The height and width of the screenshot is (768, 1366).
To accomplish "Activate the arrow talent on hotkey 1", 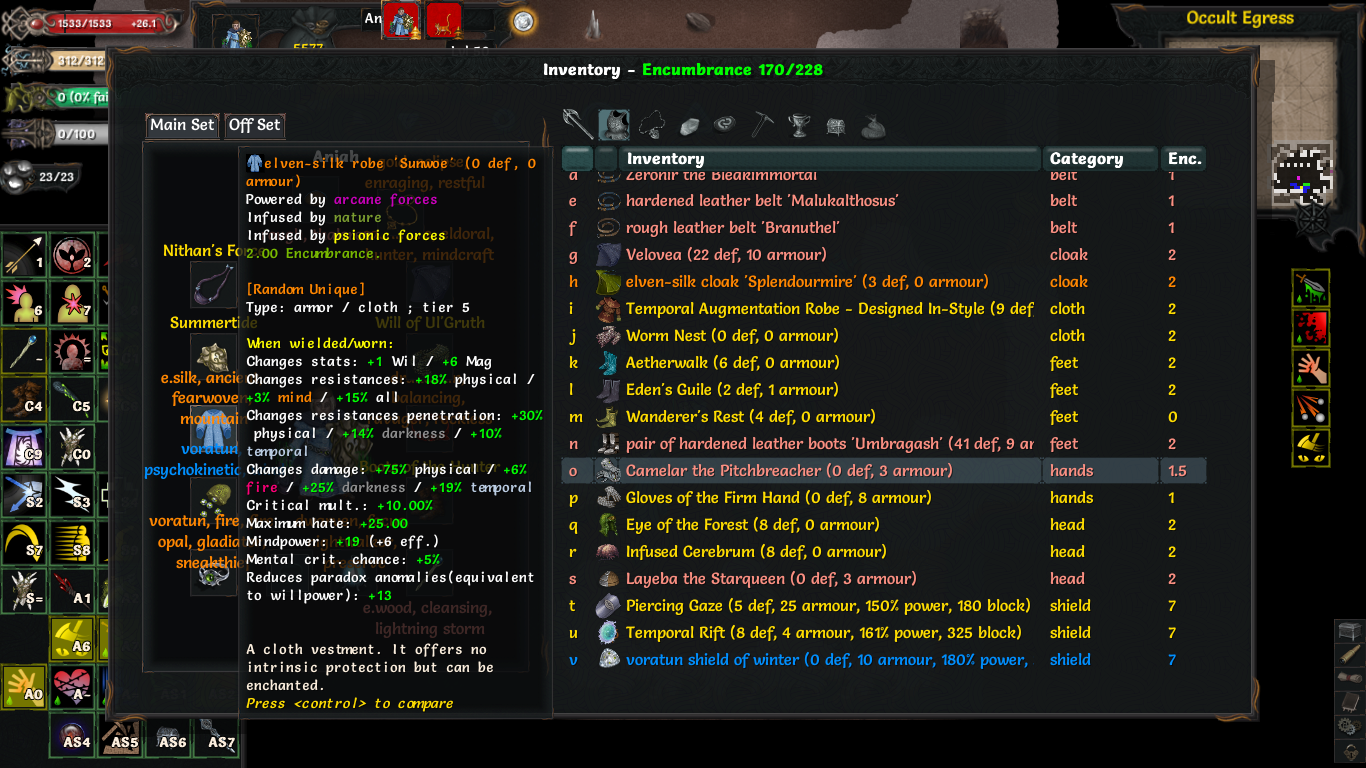I will pyautogui.click(x=24, y=255).
